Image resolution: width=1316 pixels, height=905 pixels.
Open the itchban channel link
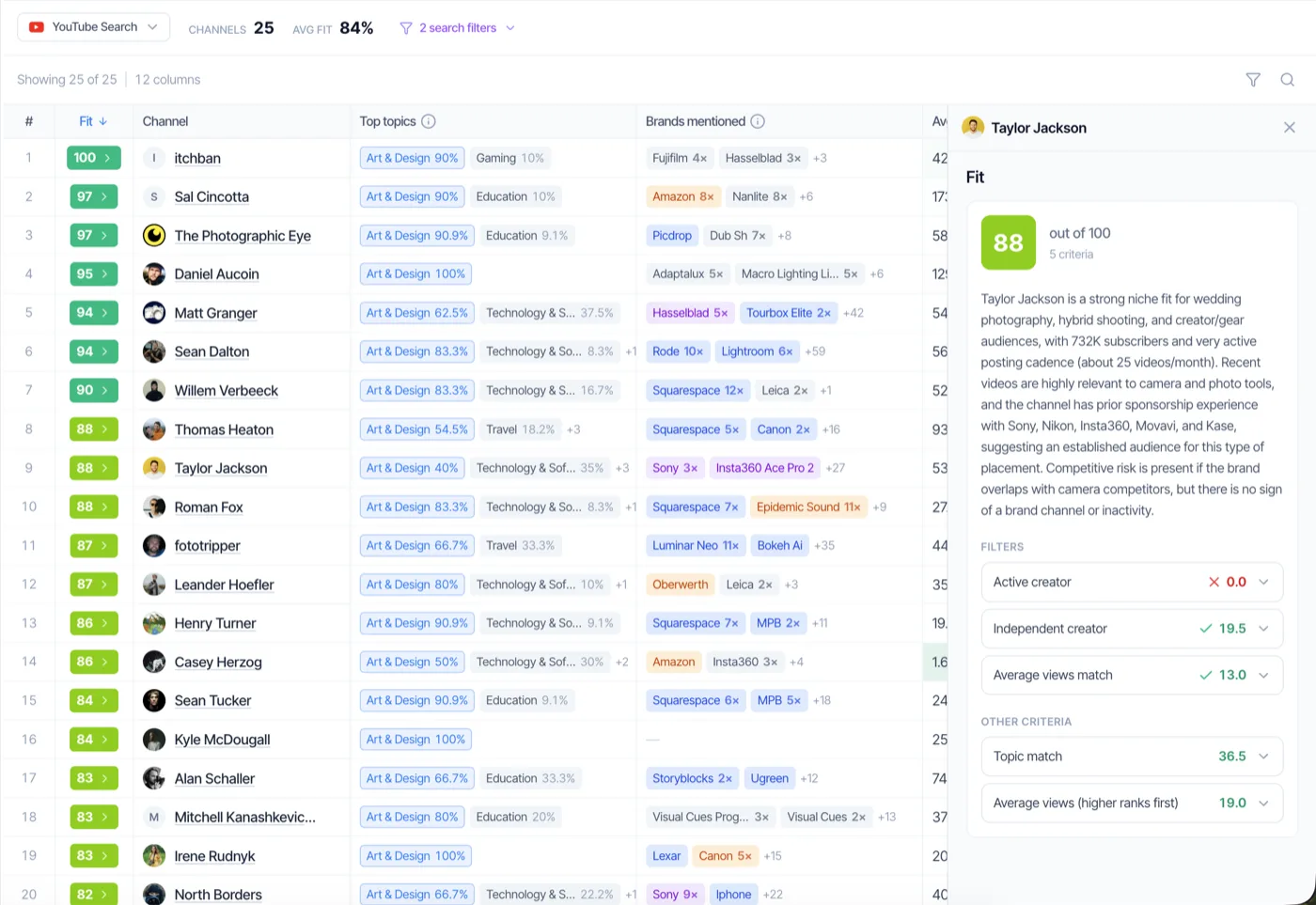pyautogui.click(x=197, y=158)
